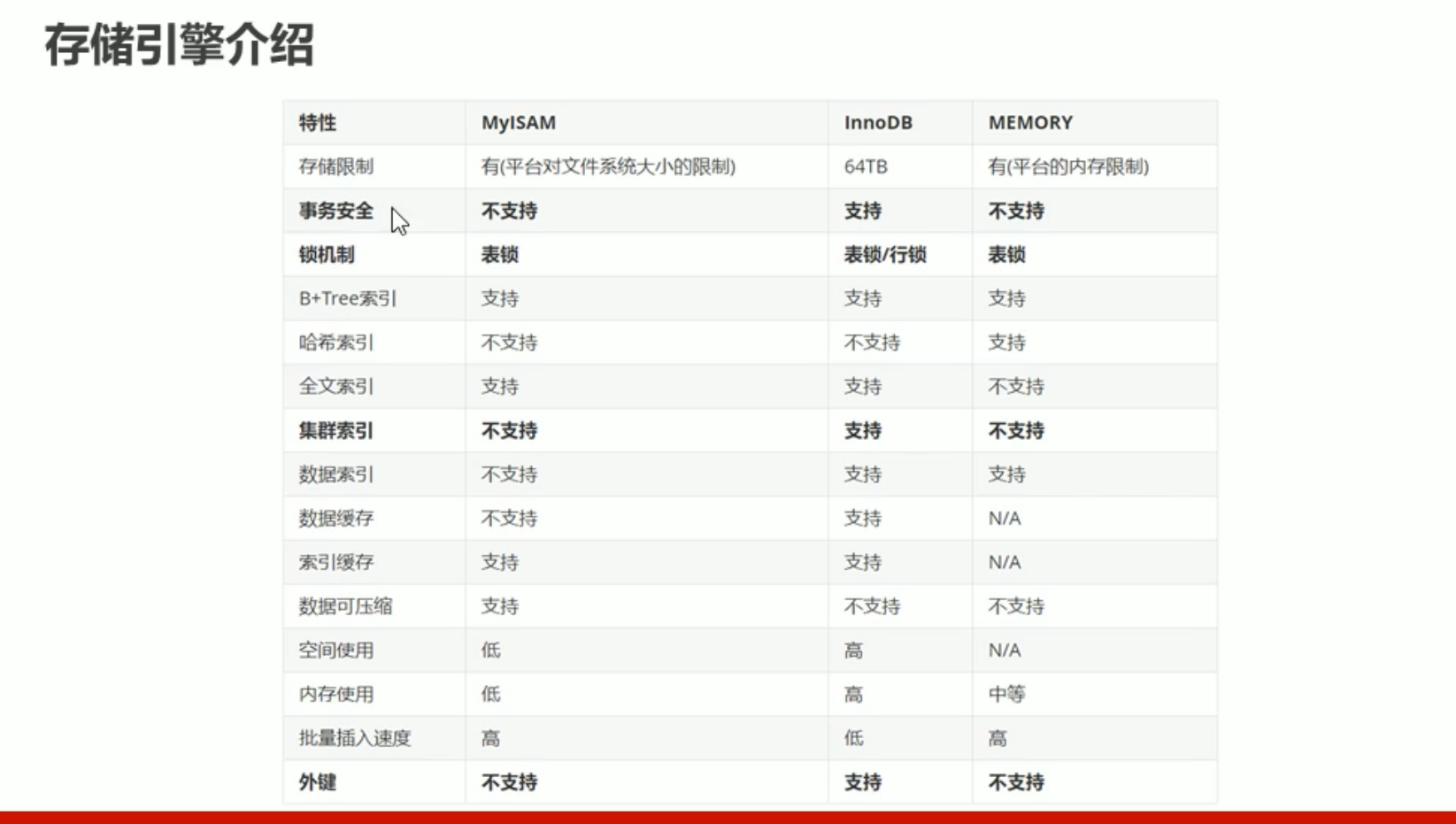Click MyISAM's 不支持 in 集群索引 row
The width and height of the screenshot is (1456, 824).
pyautogui.click(x=510, y=430)
